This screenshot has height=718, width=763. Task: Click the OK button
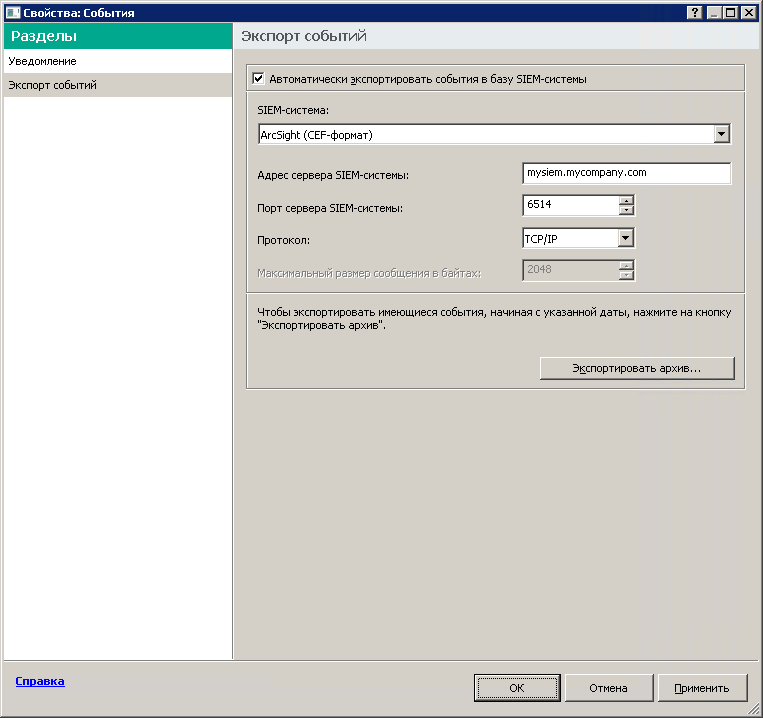coord(516,688)
